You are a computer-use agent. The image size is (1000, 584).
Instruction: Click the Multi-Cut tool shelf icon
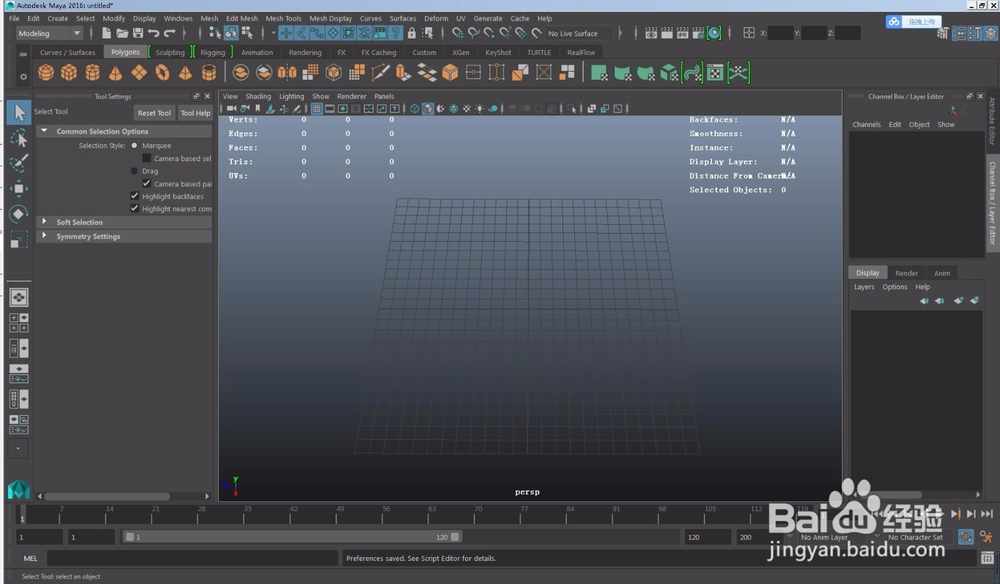coord(380,73)
